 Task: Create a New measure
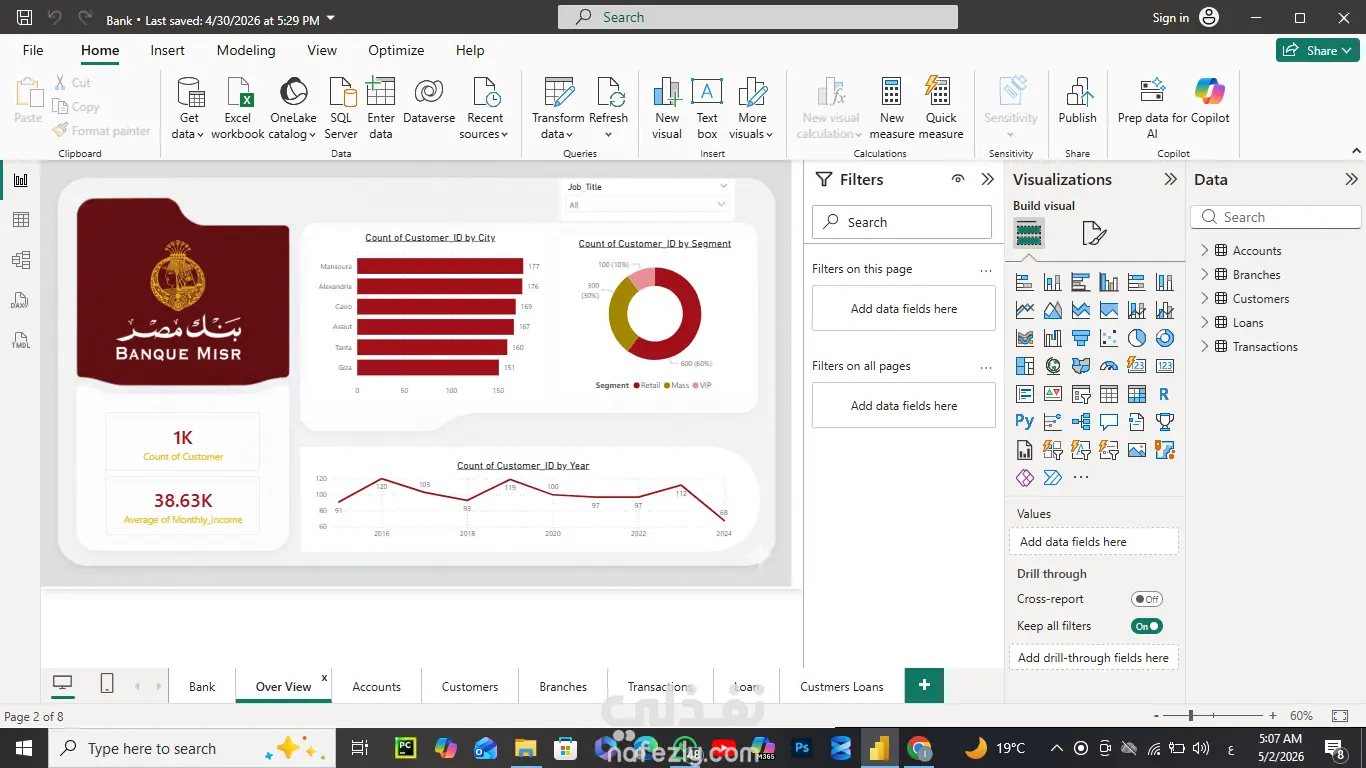tap(892, 108)
